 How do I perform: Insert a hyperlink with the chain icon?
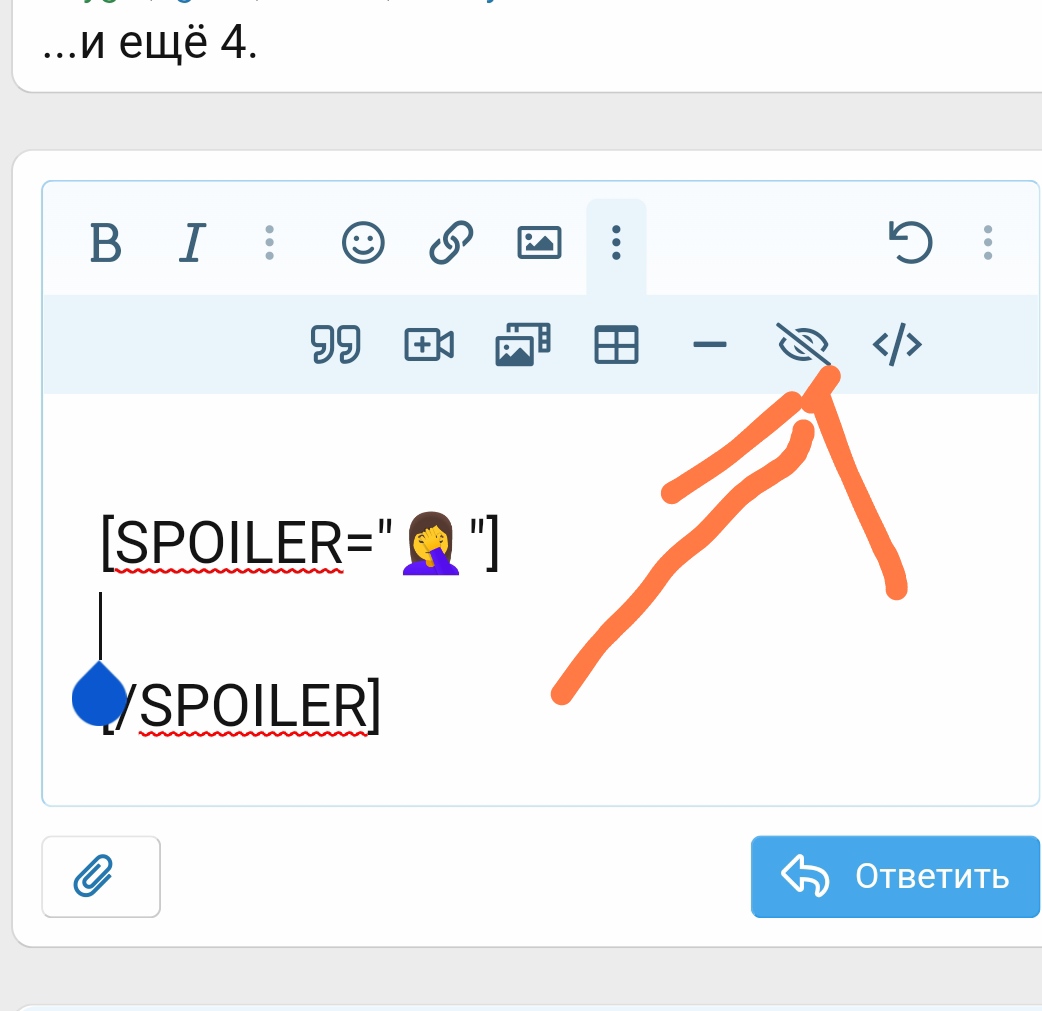(x=451, y=243)
